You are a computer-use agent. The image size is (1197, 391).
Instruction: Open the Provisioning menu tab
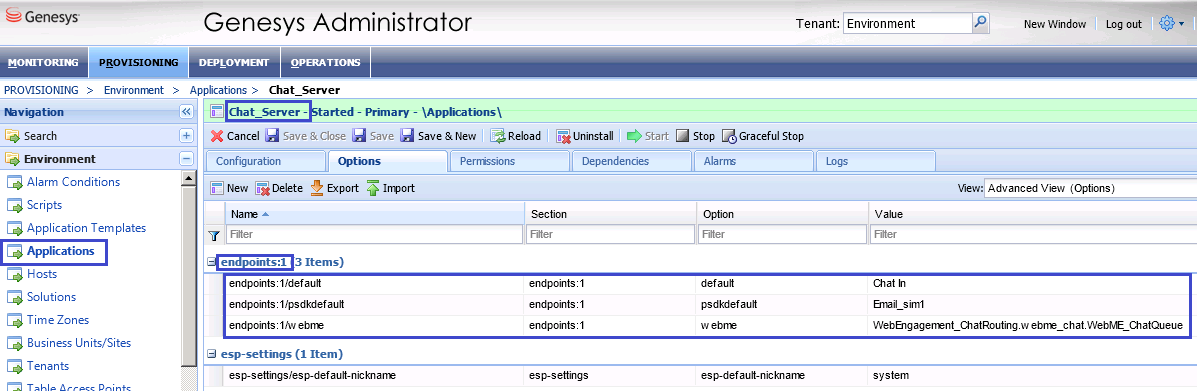(x=138, y=62)
